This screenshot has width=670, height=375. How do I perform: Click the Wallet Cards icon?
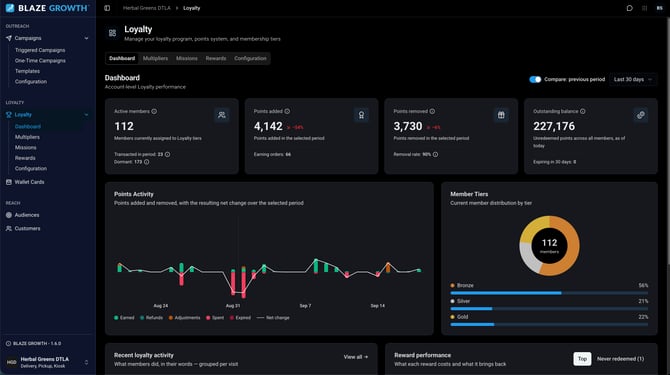tap(9, 182)
